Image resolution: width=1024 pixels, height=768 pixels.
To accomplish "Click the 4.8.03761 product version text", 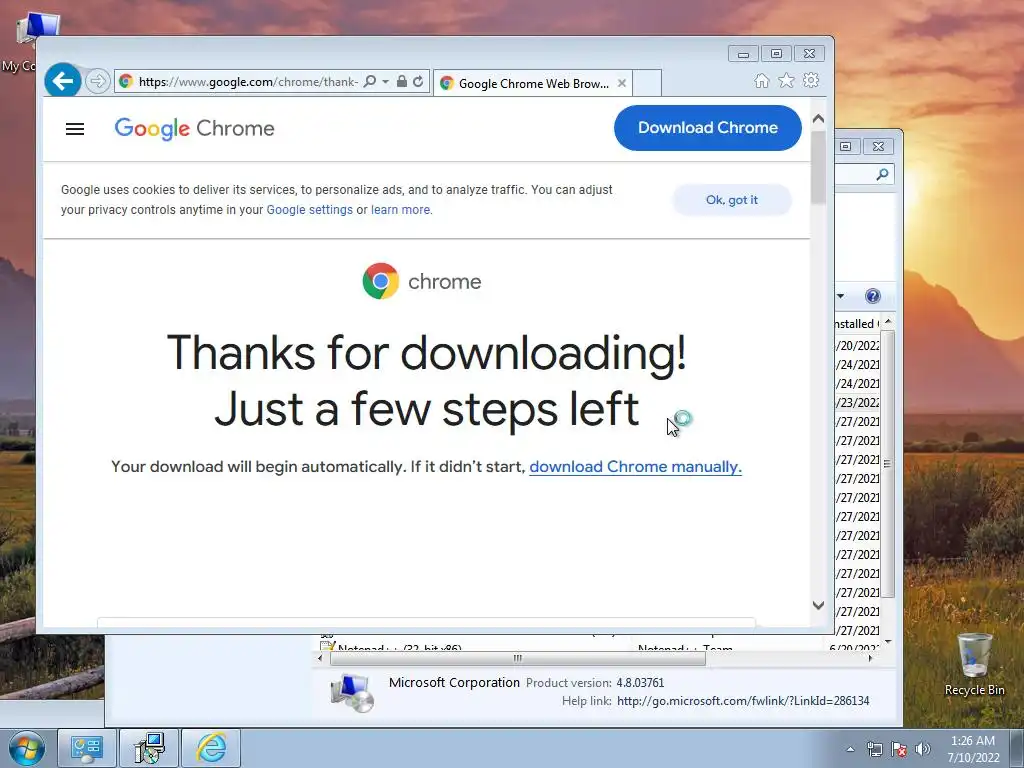I will pos(640,683).
